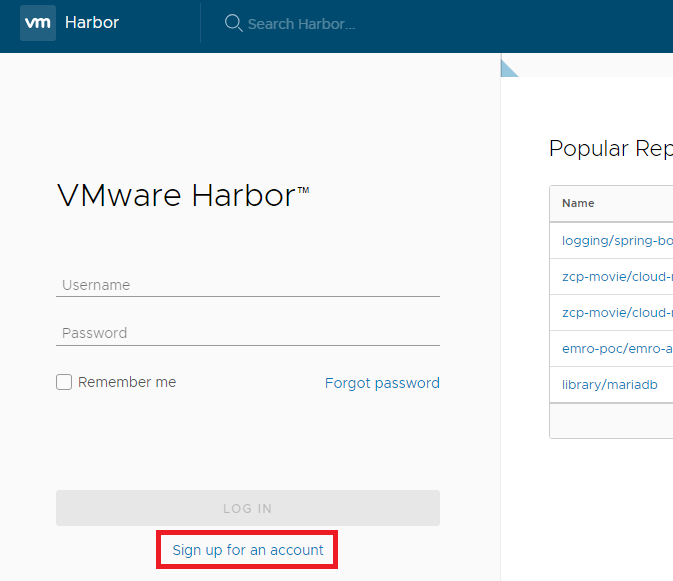Click the Popular Rep heading
Image resolution: width=673 pixels, height=581 pixels.
pyautogui.click(x=611, y=148)
